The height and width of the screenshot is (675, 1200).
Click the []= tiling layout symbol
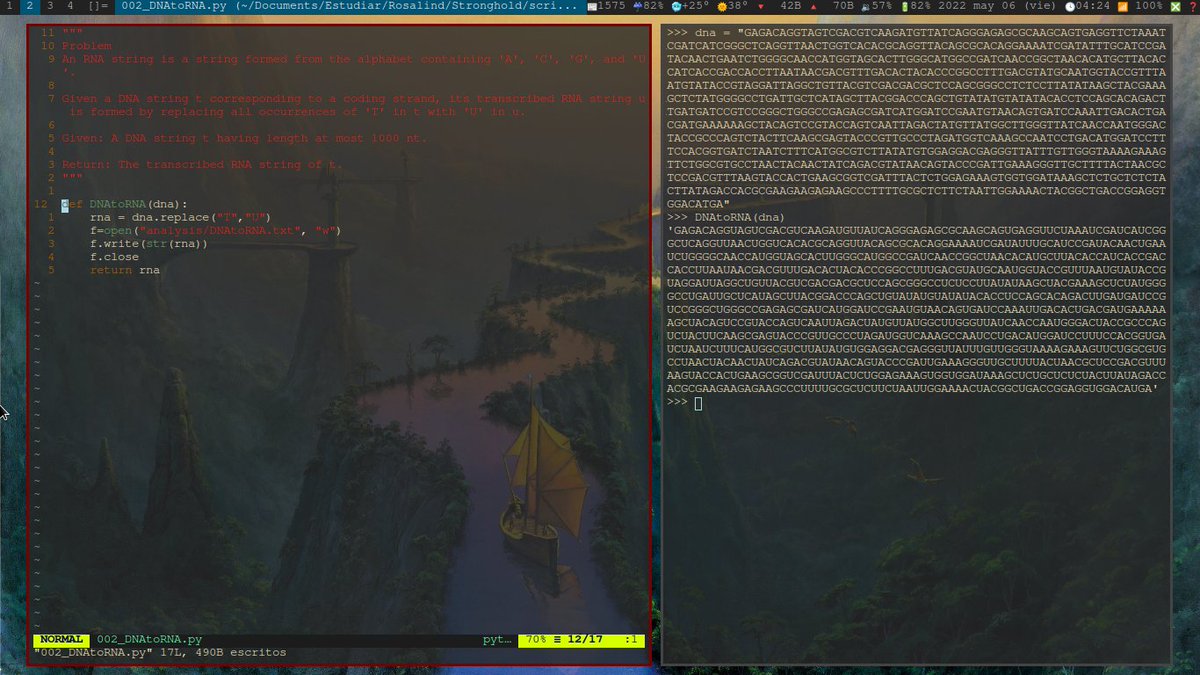click(x=97, y=6)
